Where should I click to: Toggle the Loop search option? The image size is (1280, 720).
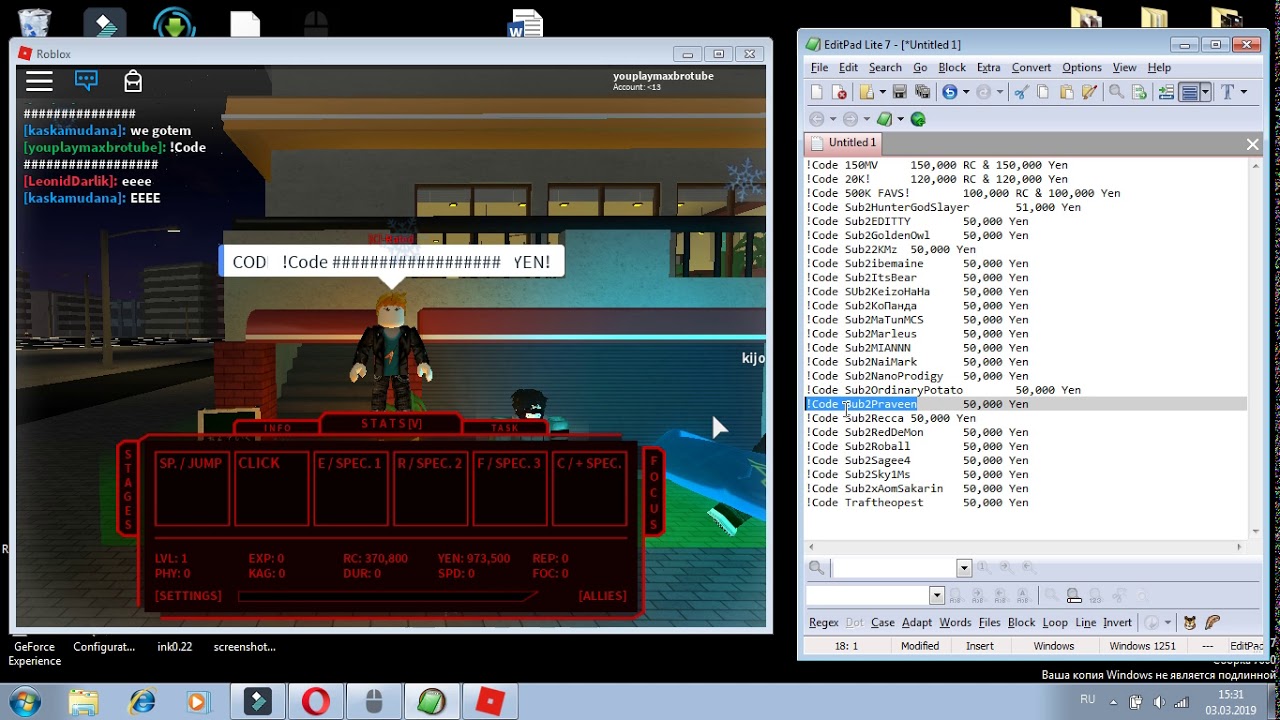point(1055,622)
